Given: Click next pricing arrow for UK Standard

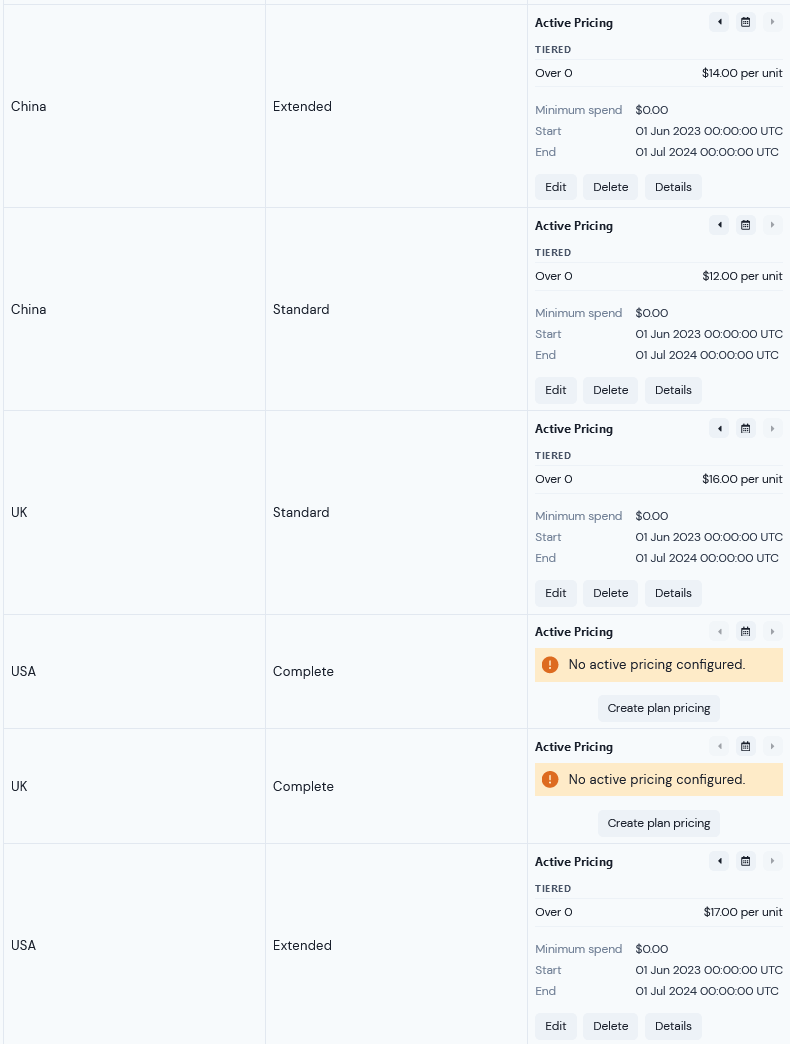Looking at the screenshot, I should point(772,428).
